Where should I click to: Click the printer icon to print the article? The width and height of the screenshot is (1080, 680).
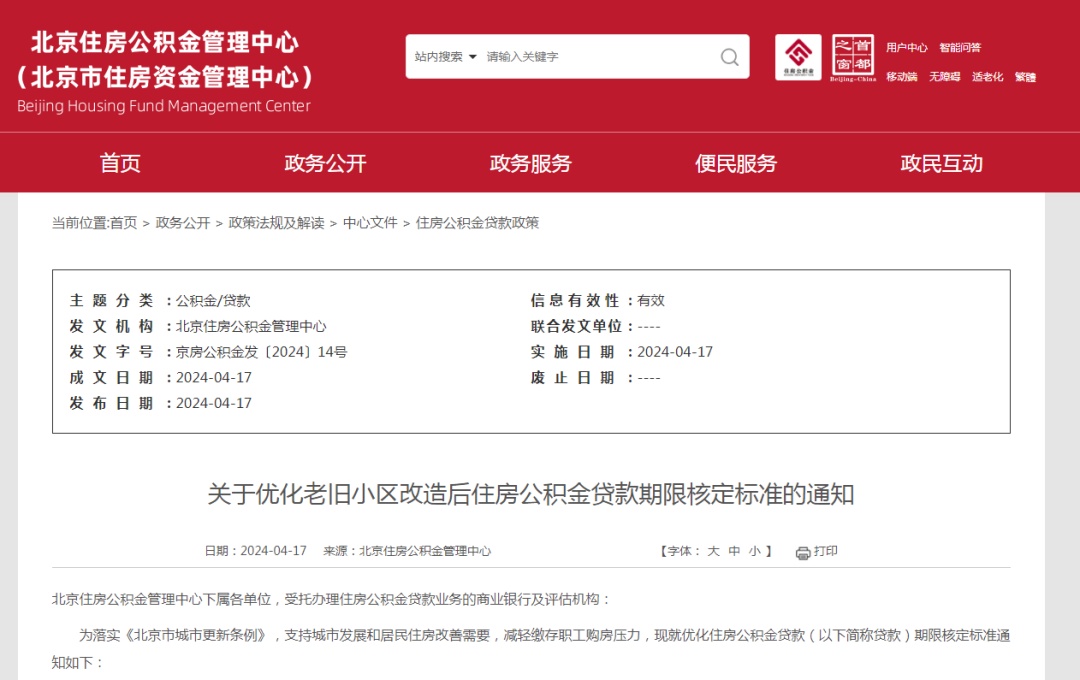pos(801,551)
